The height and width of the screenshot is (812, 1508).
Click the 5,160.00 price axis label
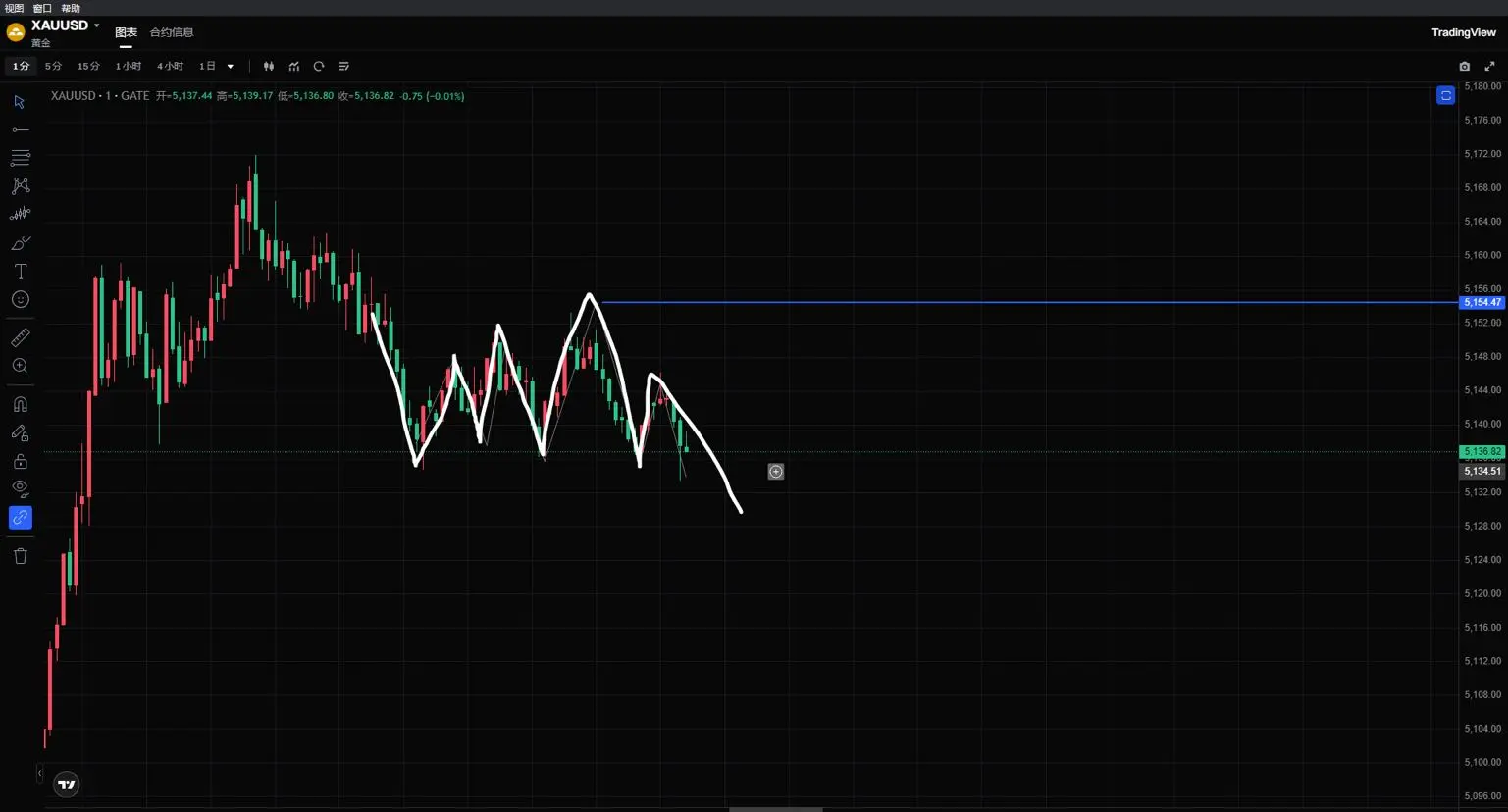(x=1482, y=255)
